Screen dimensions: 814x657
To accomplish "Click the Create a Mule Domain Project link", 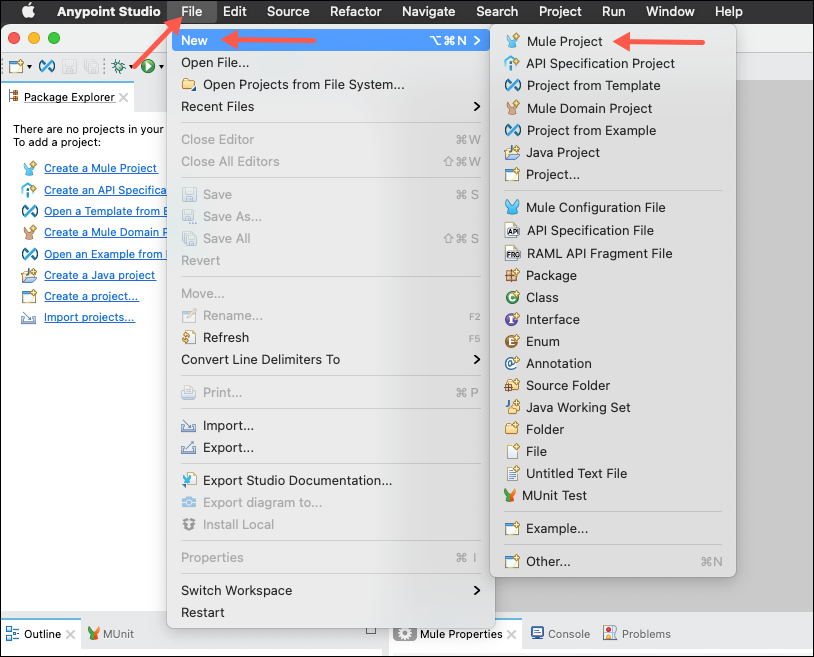I will (105, 232).
